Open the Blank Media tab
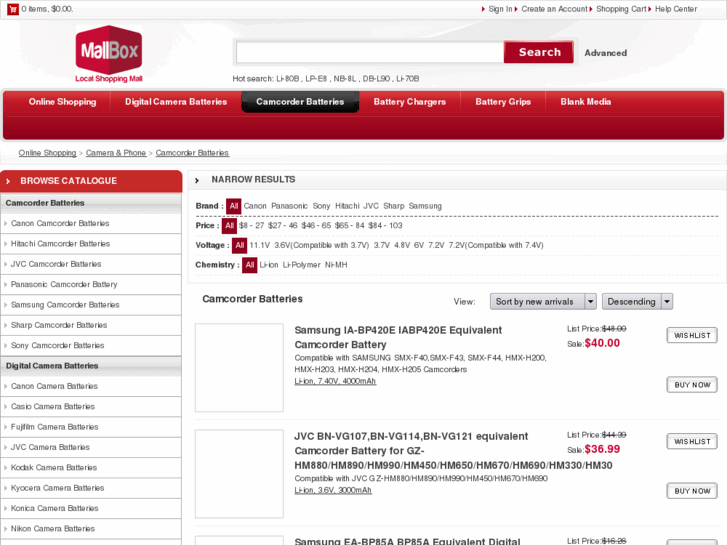This screenshot has height=545, width=727. (x=585, y=102)
